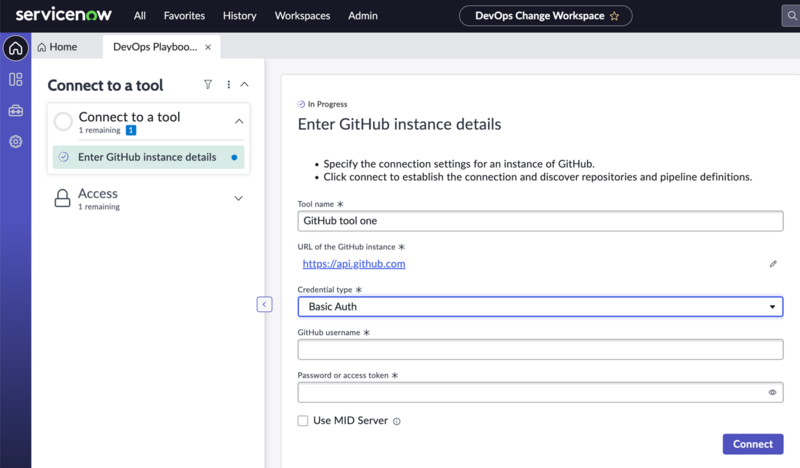800x468 pixels.
Task: Click the GitHub username field
Action: pos(540,350)
